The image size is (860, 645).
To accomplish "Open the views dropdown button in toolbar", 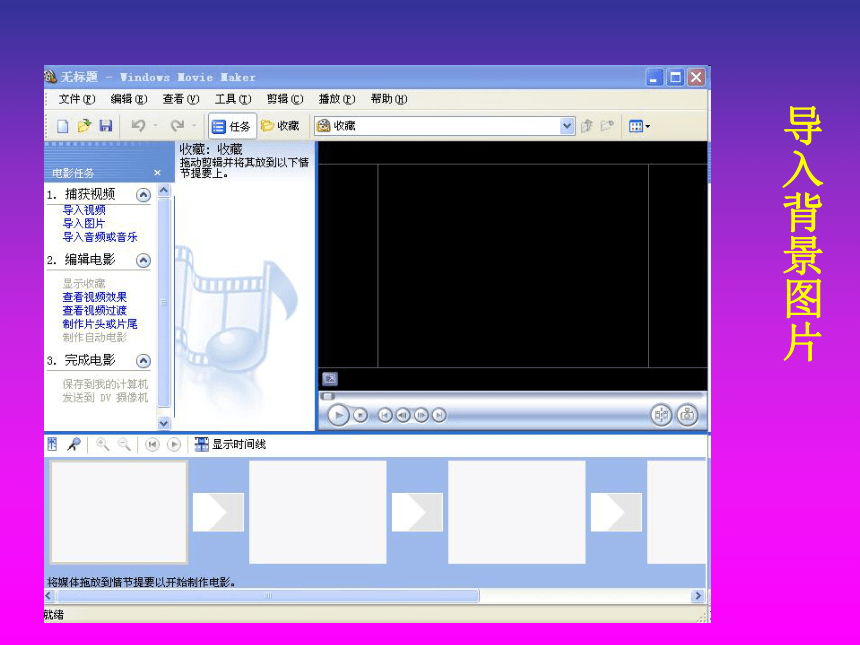I will (x=639, y=127).
